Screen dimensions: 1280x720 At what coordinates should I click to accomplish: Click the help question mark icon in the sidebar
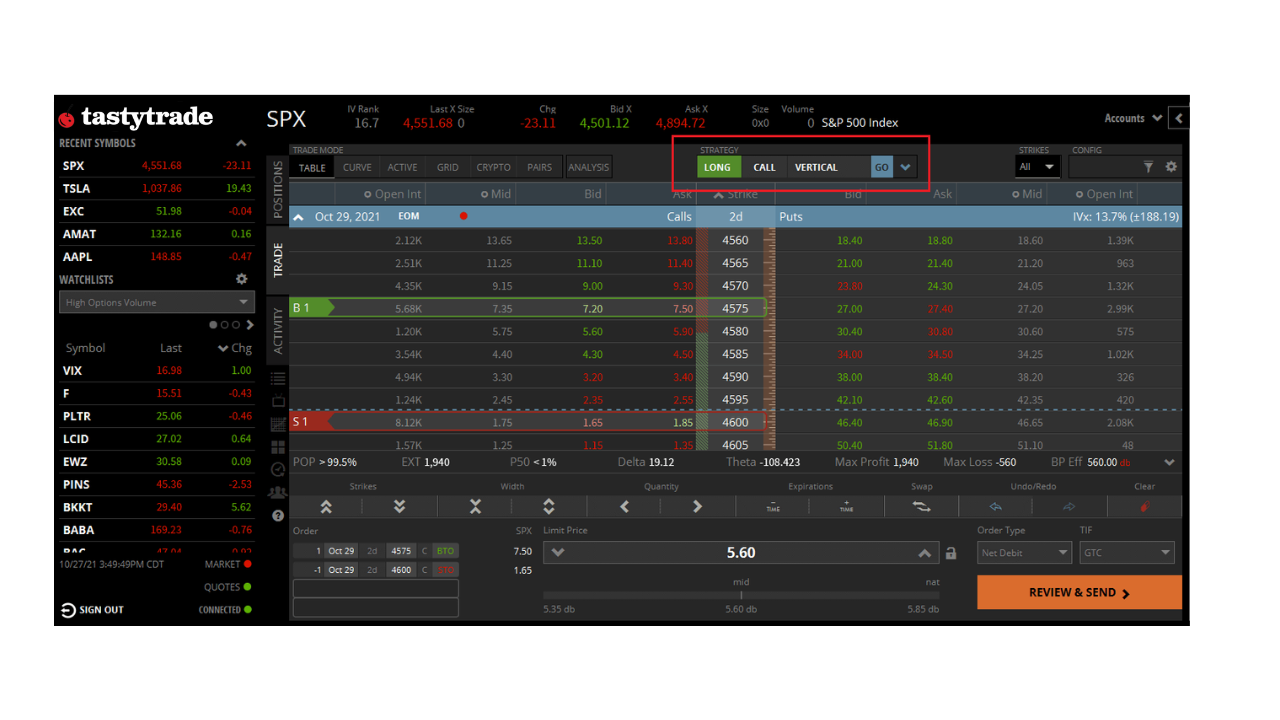click(x=278, y=516)
